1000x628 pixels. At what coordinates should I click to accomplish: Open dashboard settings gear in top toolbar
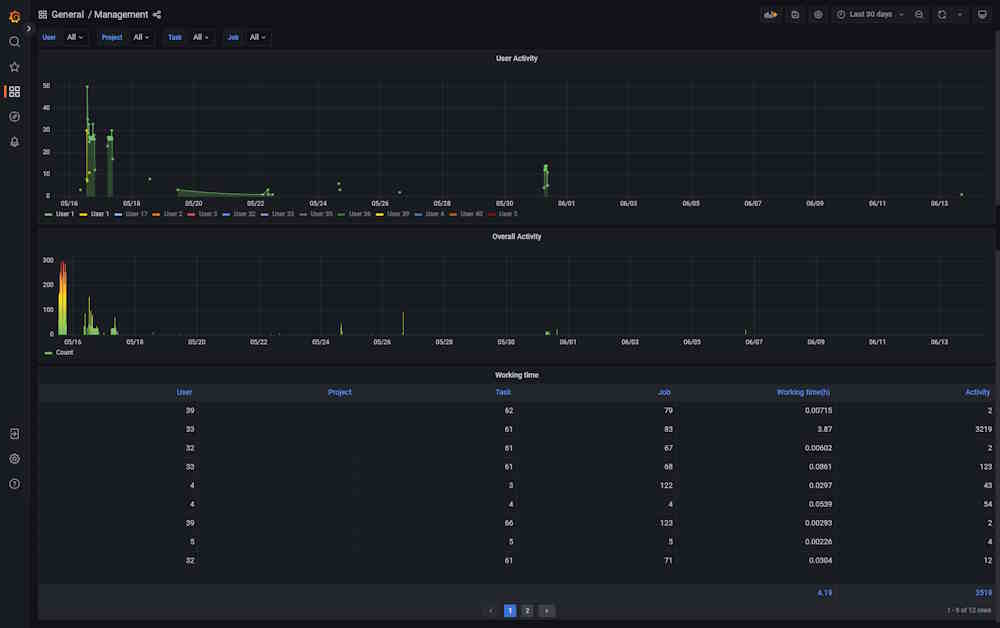click(x=818, y=14)
